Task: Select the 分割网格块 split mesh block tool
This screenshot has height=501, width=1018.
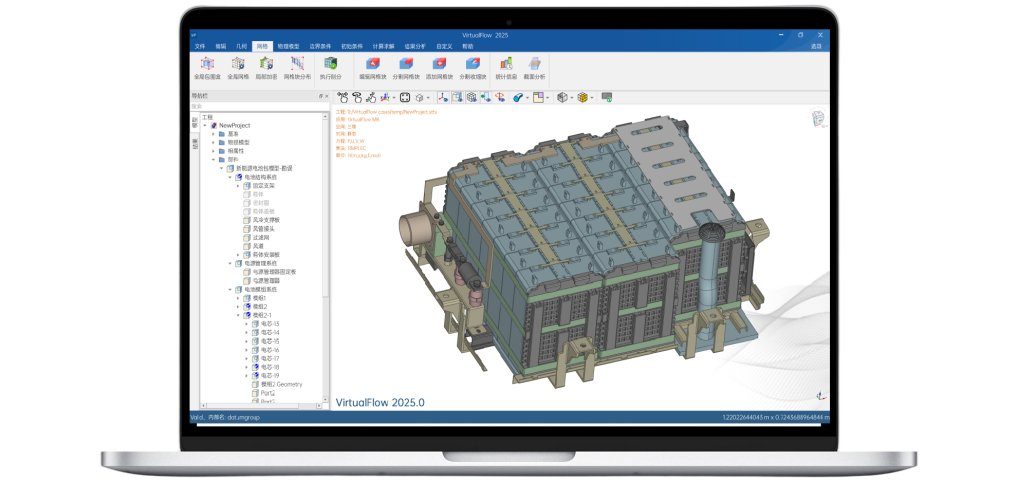Action: tap(406, 67)
